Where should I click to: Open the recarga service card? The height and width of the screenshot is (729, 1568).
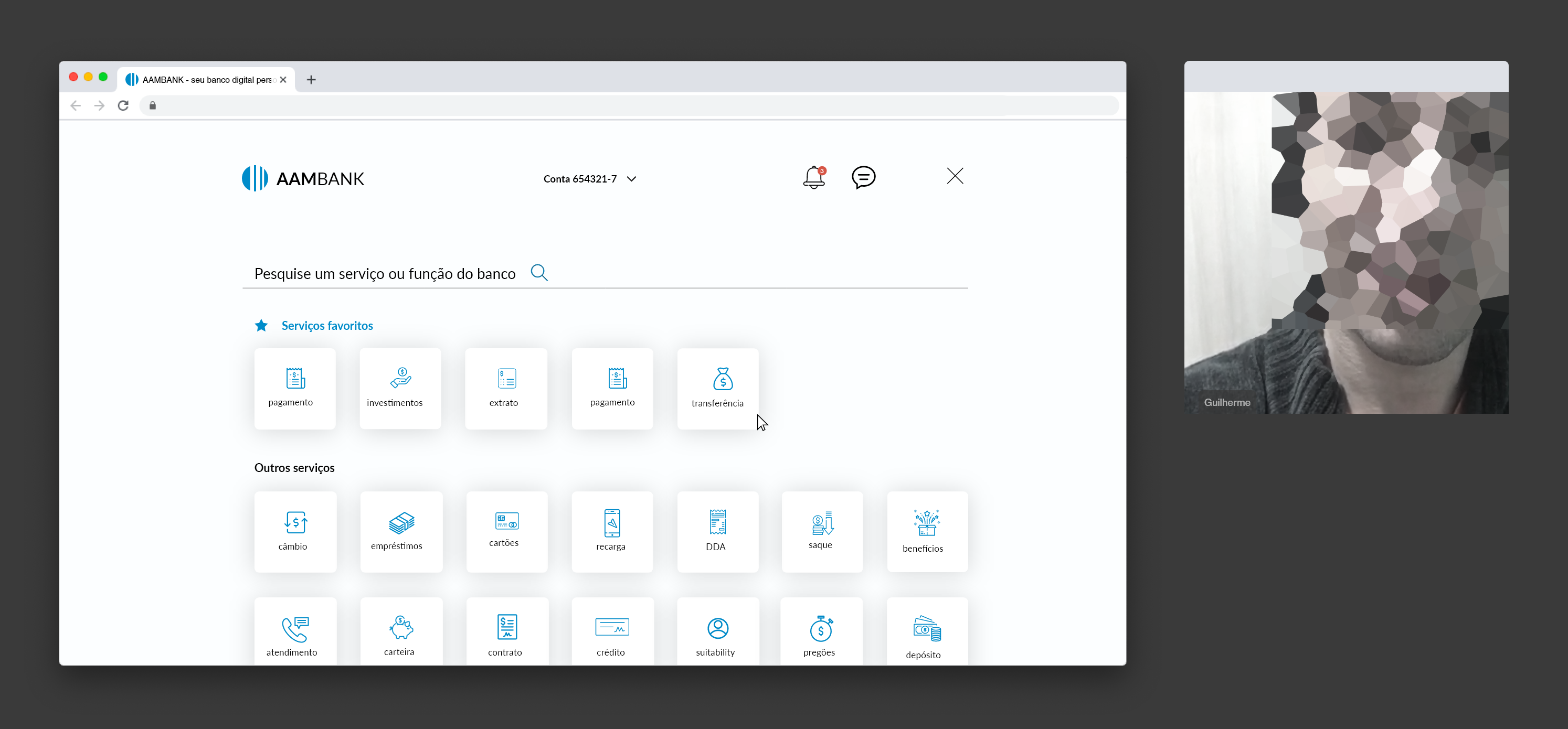pyautogui.click(x=612, y=532)
